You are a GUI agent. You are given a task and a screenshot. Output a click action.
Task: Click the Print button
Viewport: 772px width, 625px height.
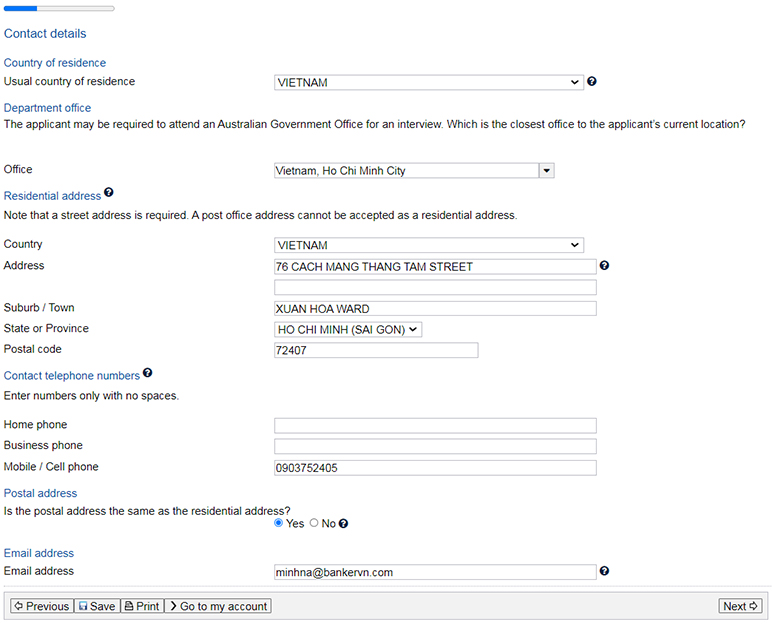142,606
